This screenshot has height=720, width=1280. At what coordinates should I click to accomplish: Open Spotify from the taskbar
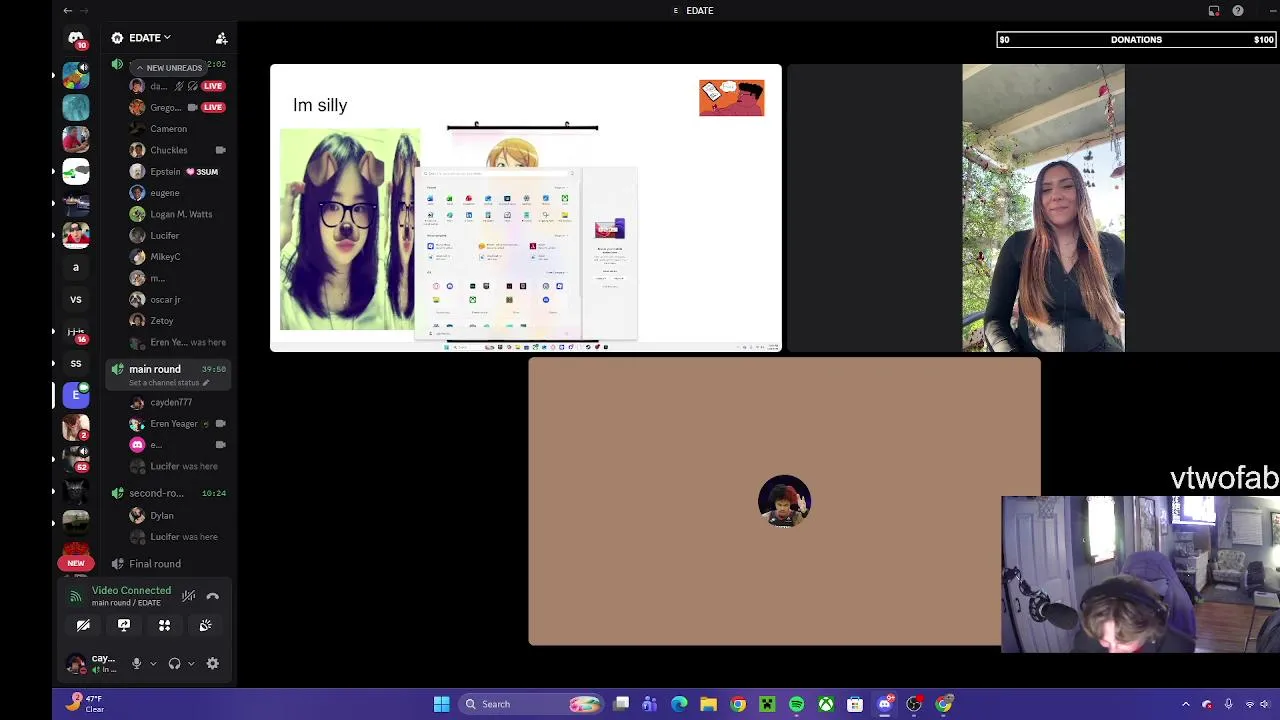796,704
